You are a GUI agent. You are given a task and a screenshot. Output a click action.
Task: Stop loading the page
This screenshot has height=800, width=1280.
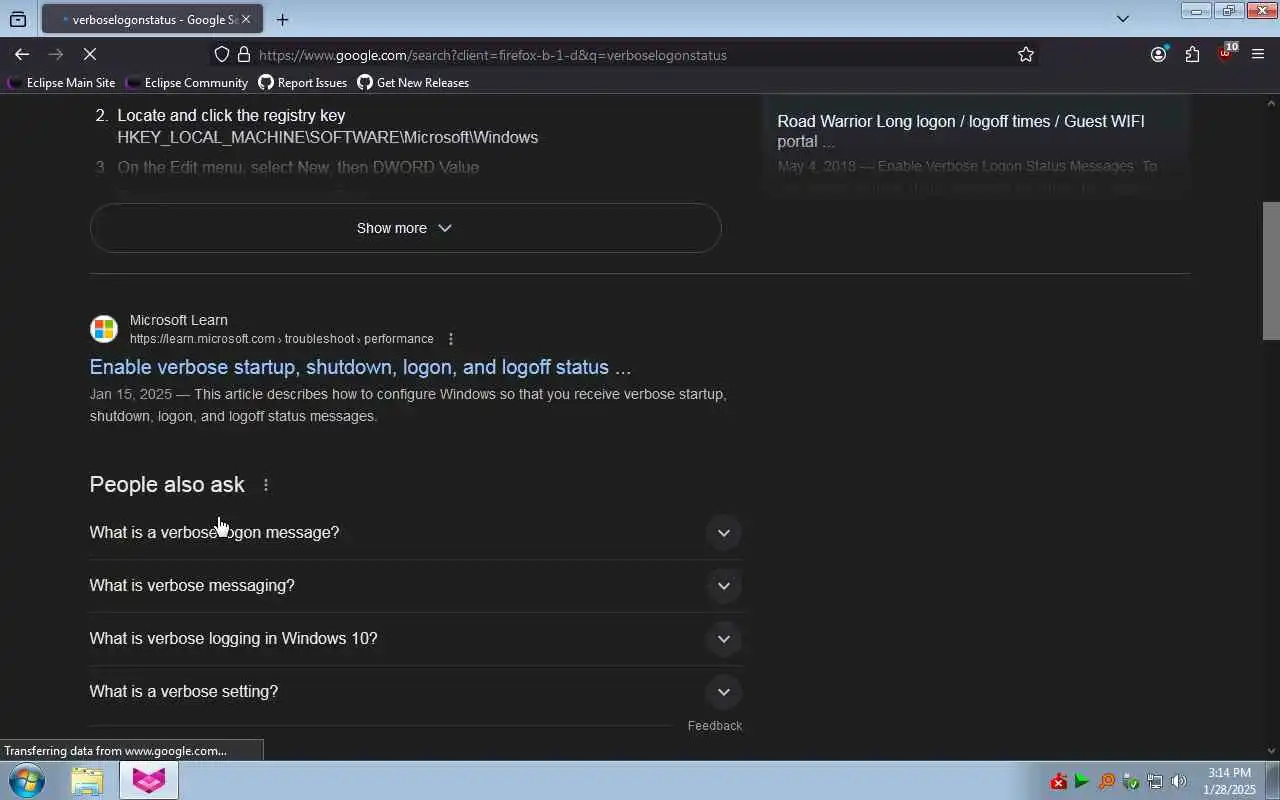click(90, 55)
